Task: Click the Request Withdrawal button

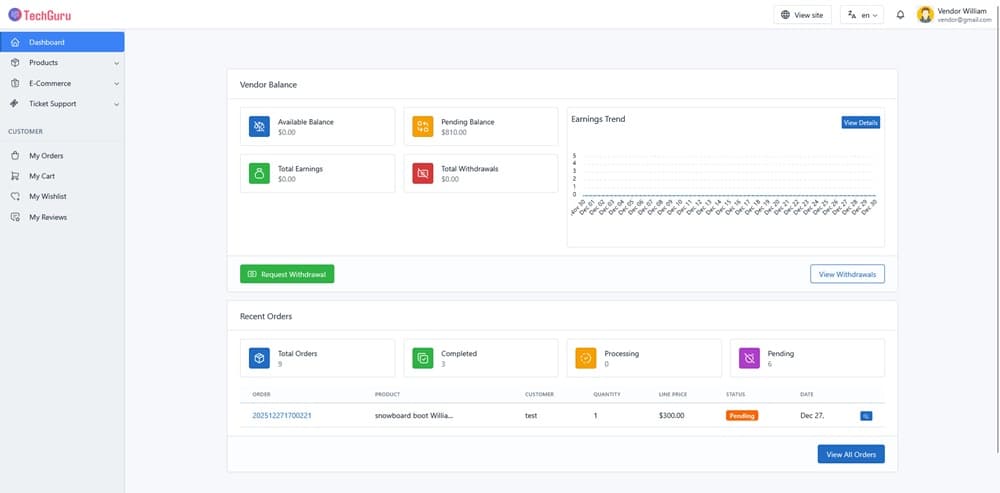Action: 287,274
